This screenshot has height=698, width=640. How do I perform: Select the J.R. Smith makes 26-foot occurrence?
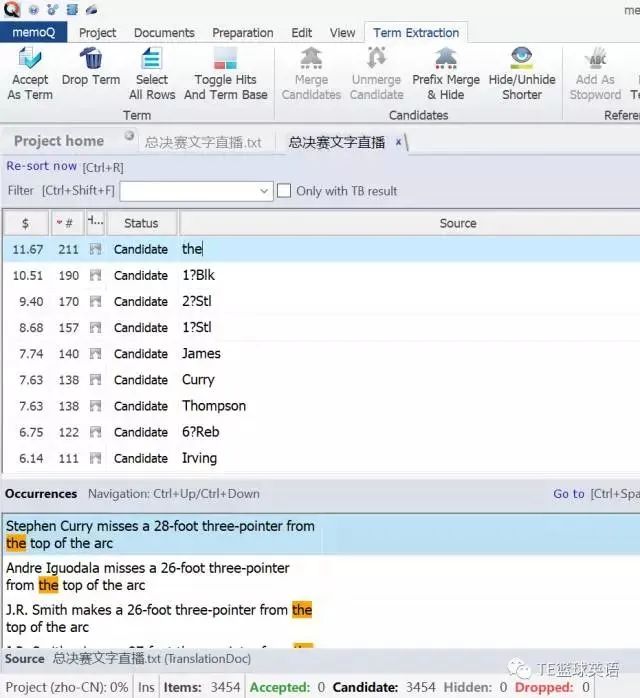(321, 618)
